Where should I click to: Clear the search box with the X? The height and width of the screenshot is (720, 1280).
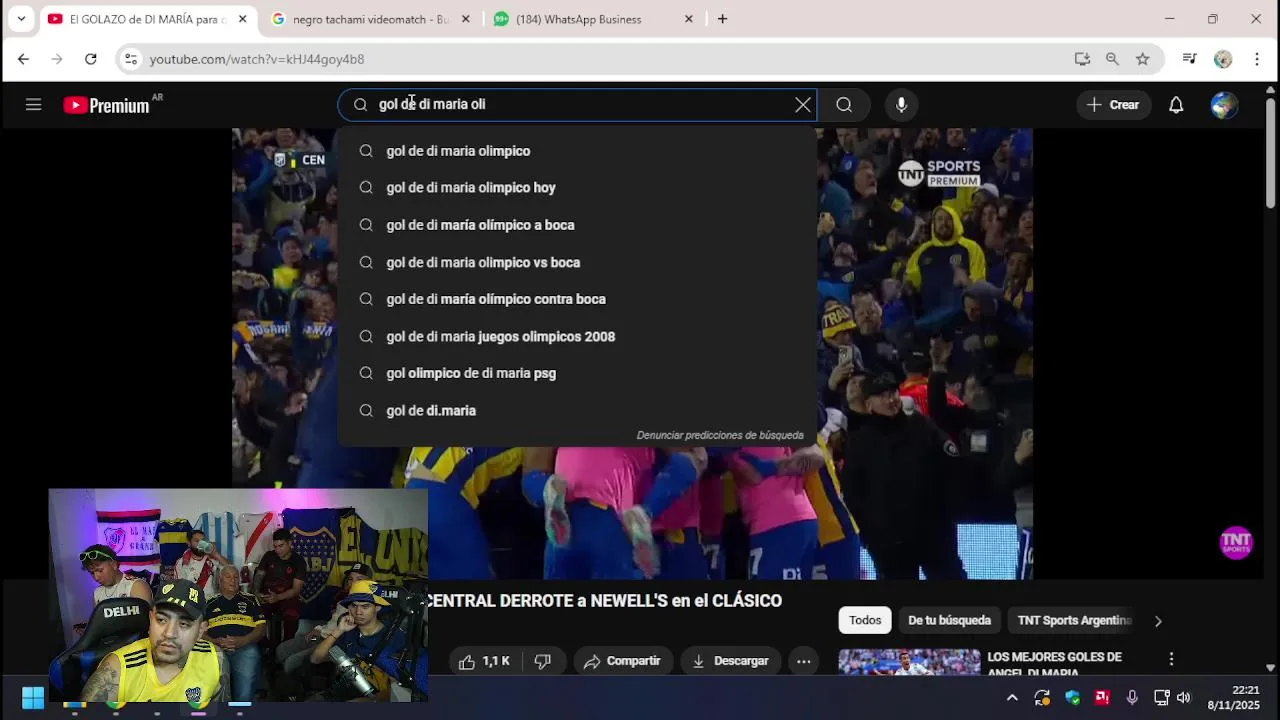click(802, 104)
